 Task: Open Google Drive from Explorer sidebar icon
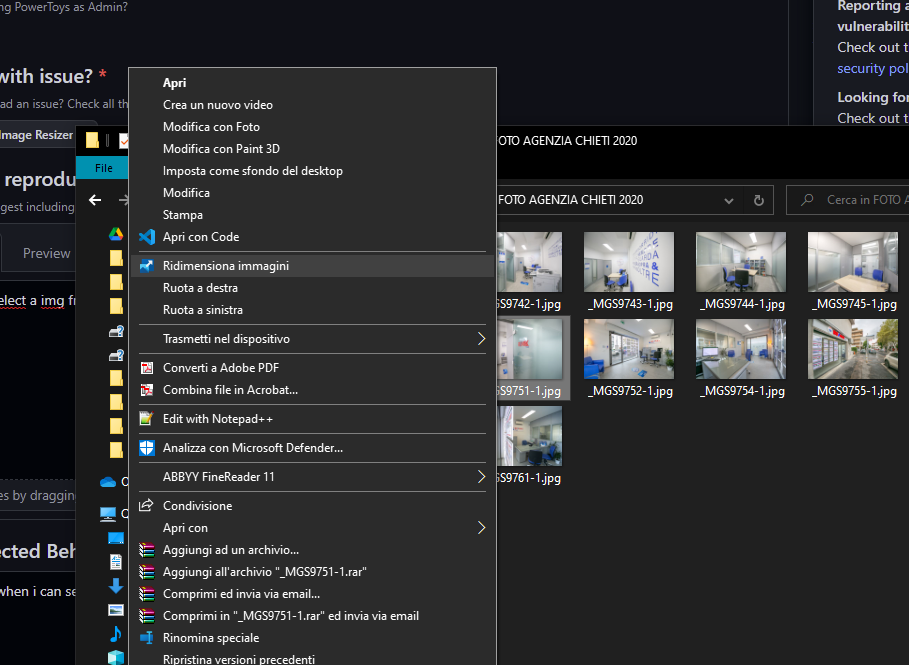116,234
